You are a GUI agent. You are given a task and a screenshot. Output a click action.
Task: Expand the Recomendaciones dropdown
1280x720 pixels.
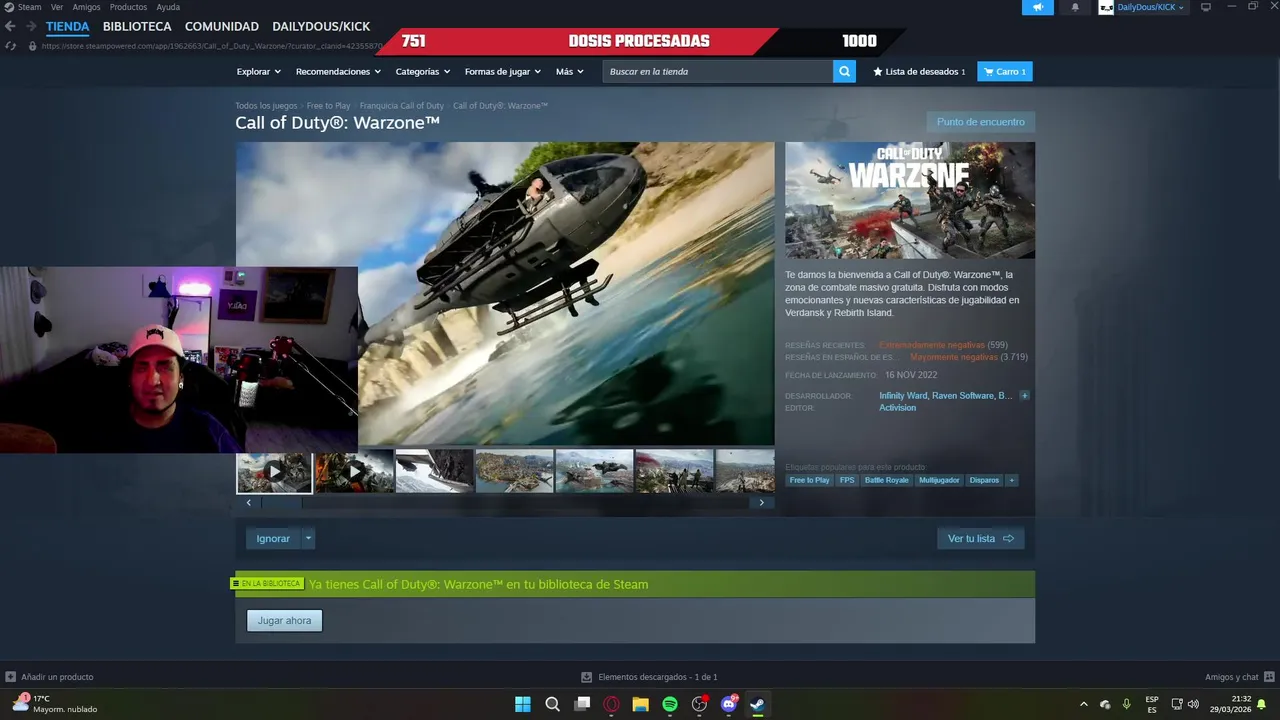tap(338, 72)
